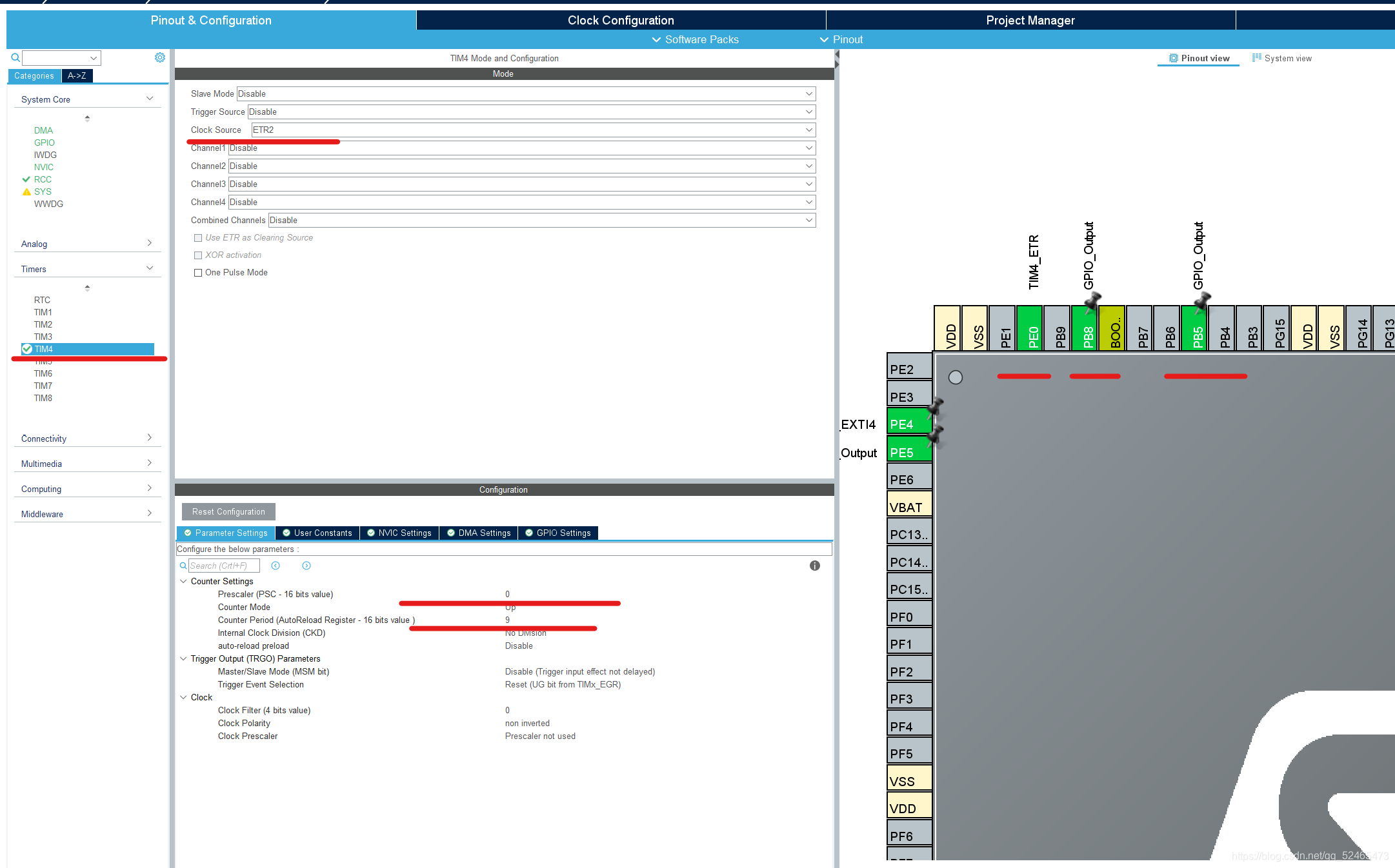Image resolution: width=1395 pixels, height=868 pixels.
Task: Click the Clock Polarity non inverted value
Action: (527, 723)
